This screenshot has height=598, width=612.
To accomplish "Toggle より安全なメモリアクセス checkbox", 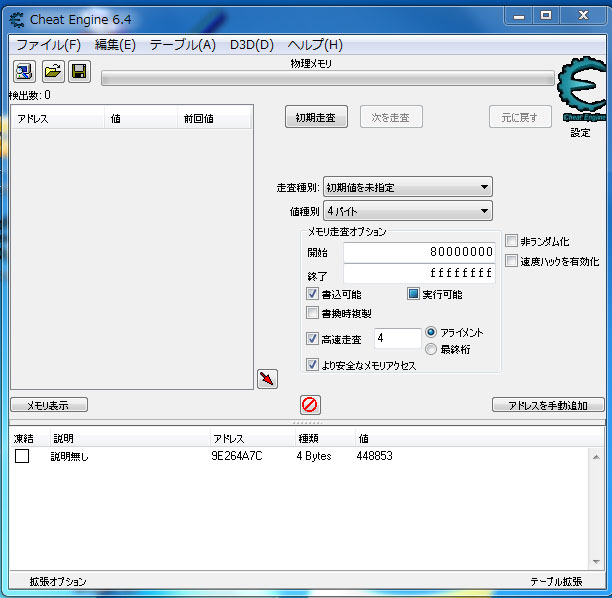I will click(x=312, y=365).
